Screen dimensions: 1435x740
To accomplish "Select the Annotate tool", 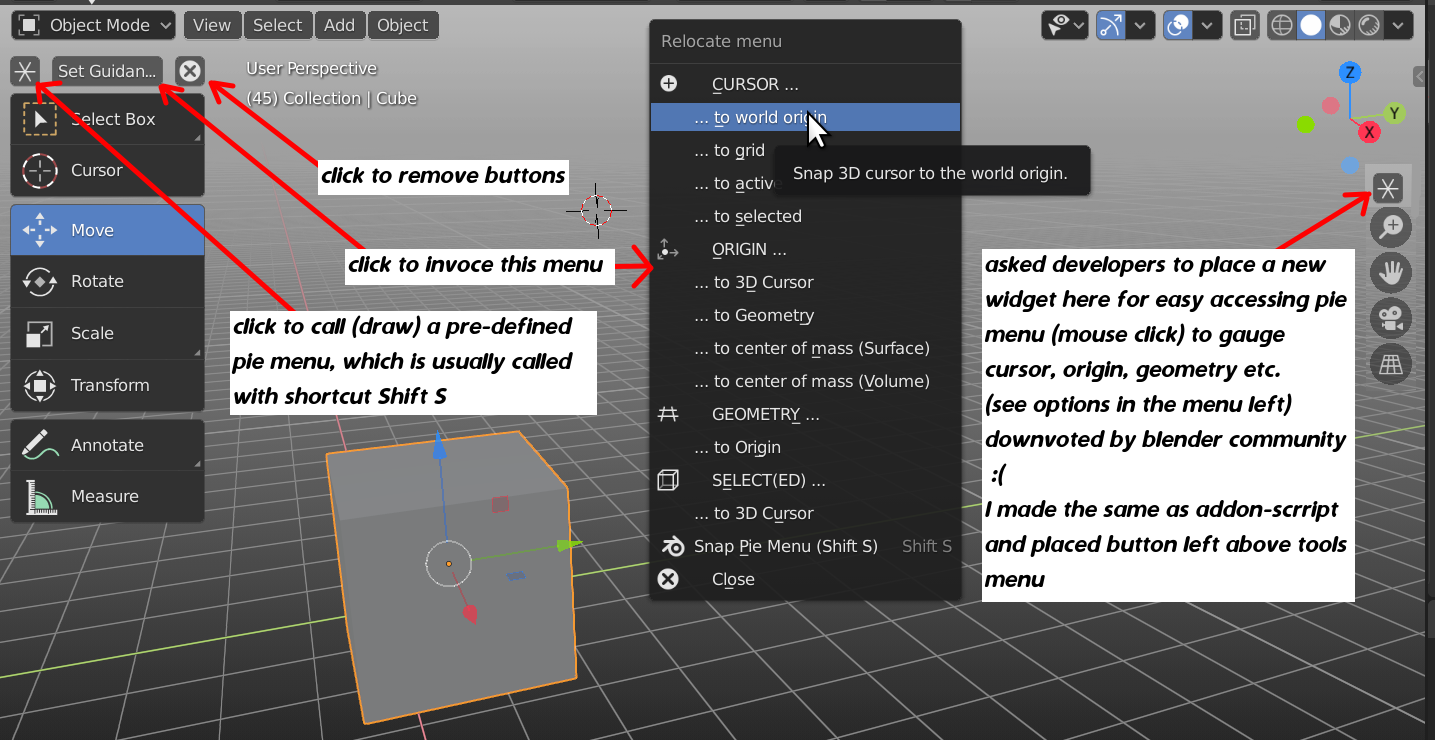I will point(107,445).
